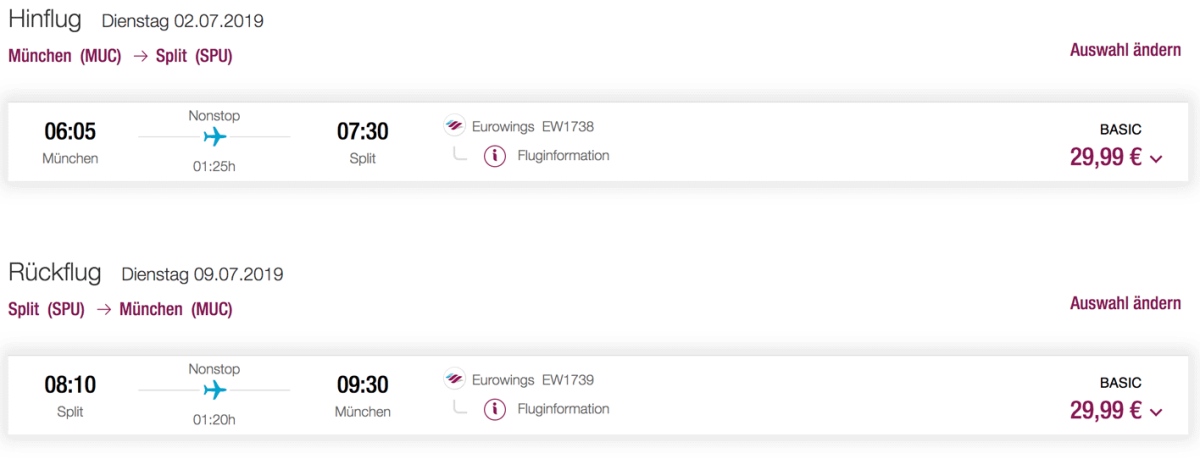Click the München (MUC) → Split (SPU) route

(120, 57)
